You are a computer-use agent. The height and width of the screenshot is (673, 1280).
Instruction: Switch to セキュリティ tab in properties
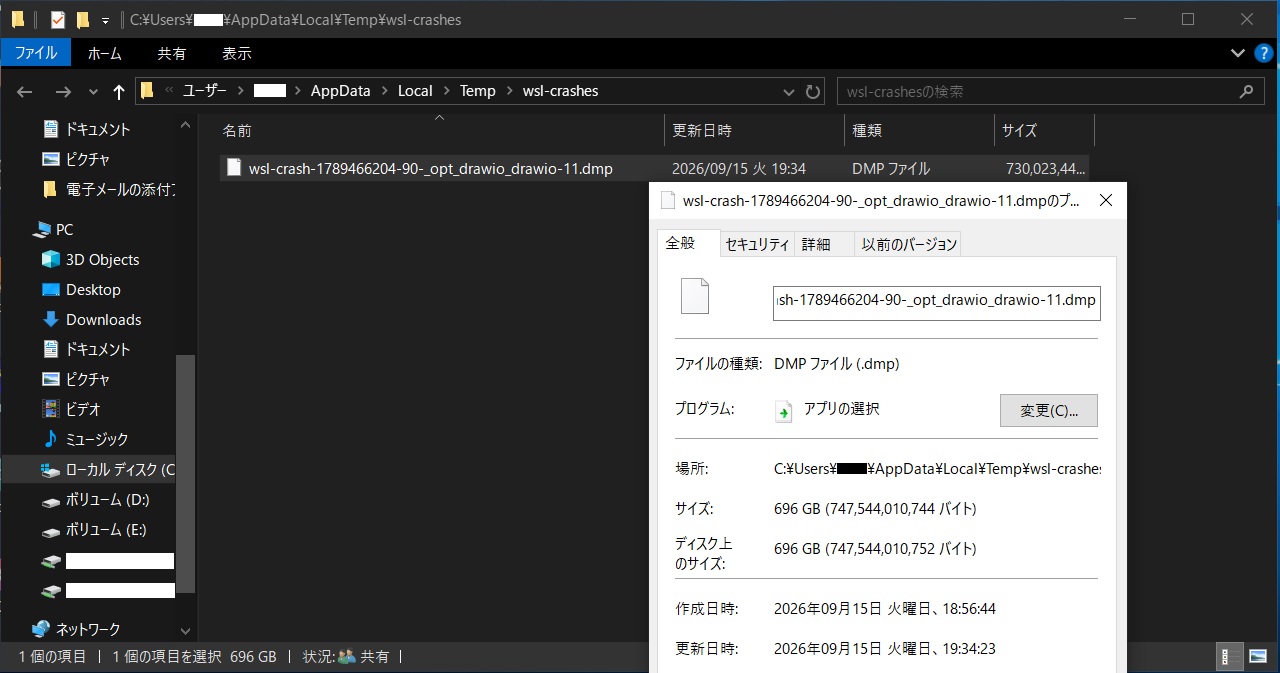[757, 244]
